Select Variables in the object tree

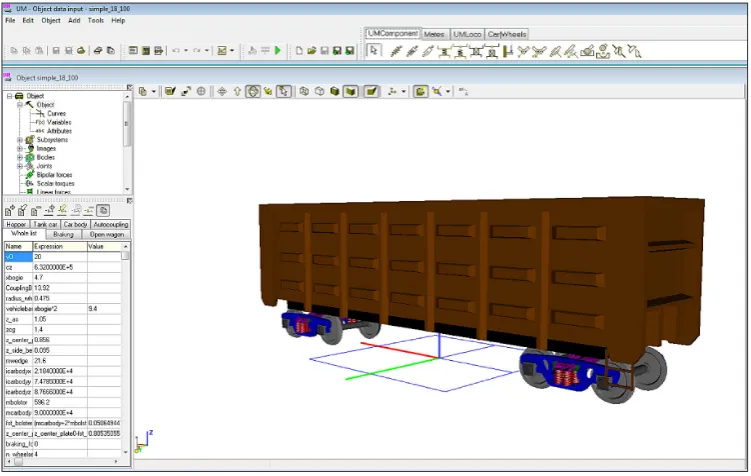59,122
